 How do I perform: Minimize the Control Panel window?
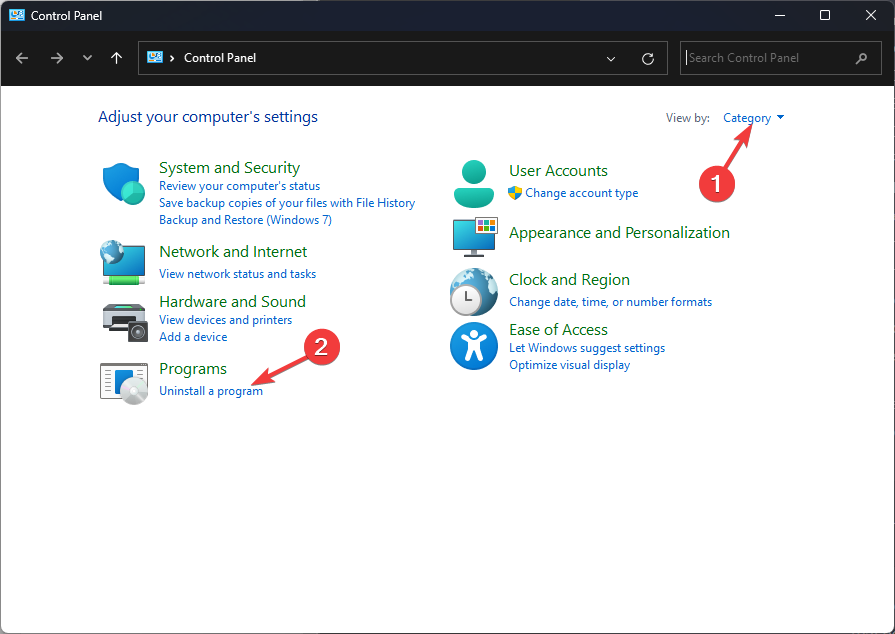click(780, 15)
